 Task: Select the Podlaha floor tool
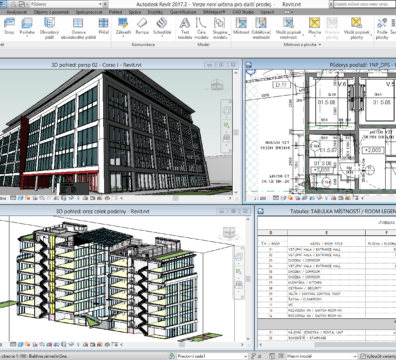coord(27,27)
